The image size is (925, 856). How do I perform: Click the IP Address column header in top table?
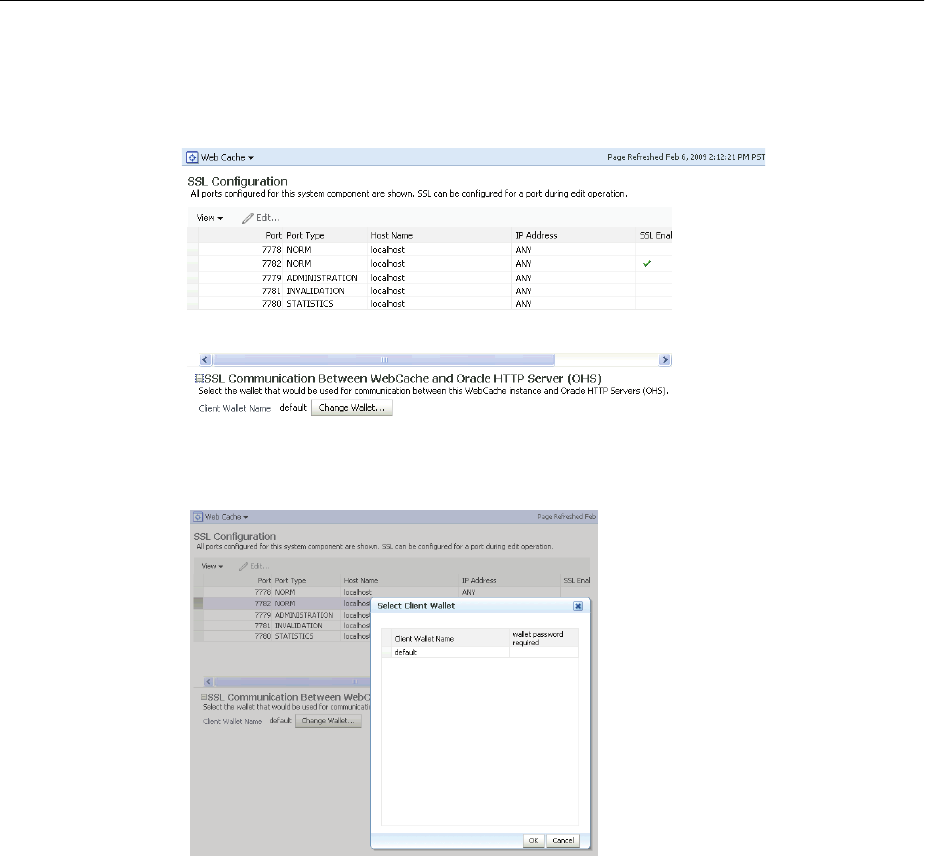(536, 235)
